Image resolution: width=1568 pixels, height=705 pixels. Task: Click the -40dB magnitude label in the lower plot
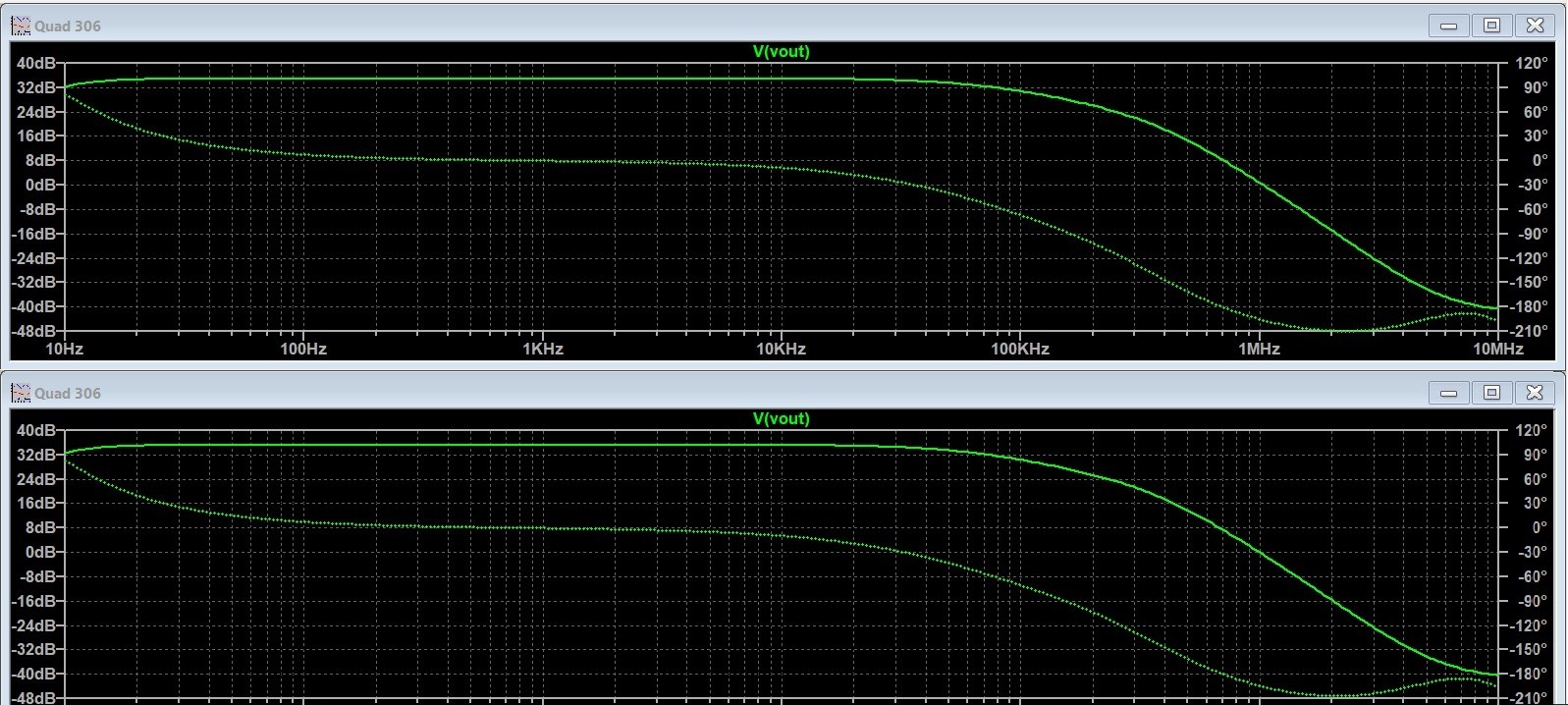(x=33, y=674)
